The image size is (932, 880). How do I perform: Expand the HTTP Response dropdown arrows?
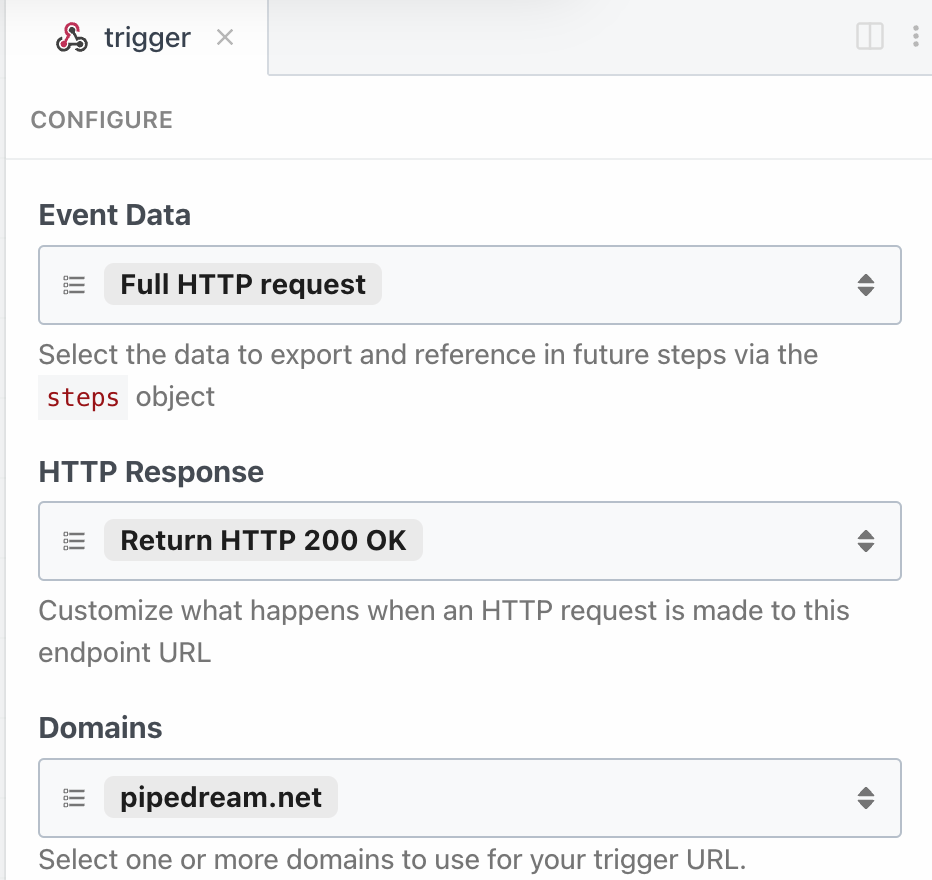pyautogui.click(x=866, y=541)
